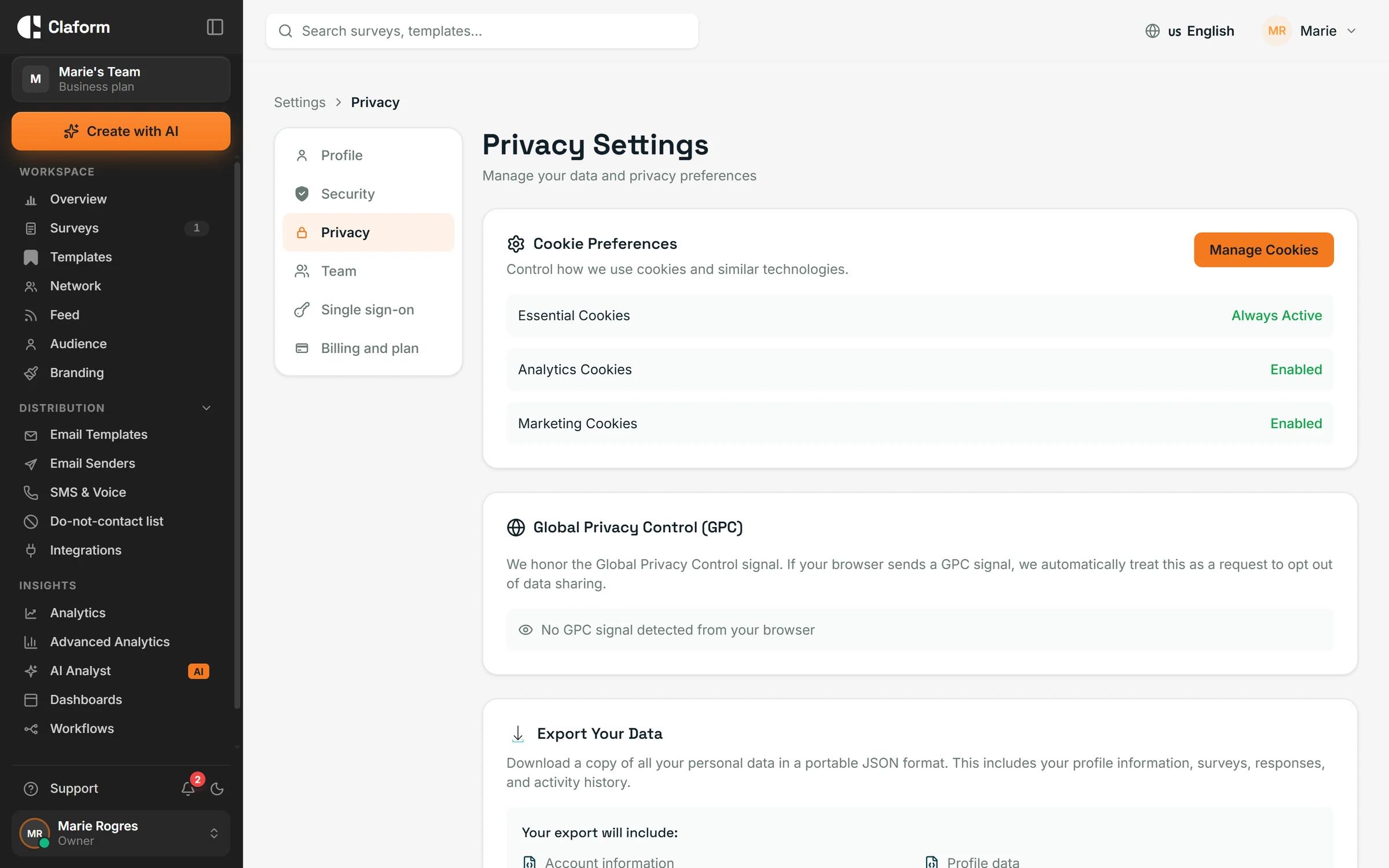Click the Audience icon
This screenshot has width=1389, height=868.
[31, 344]
